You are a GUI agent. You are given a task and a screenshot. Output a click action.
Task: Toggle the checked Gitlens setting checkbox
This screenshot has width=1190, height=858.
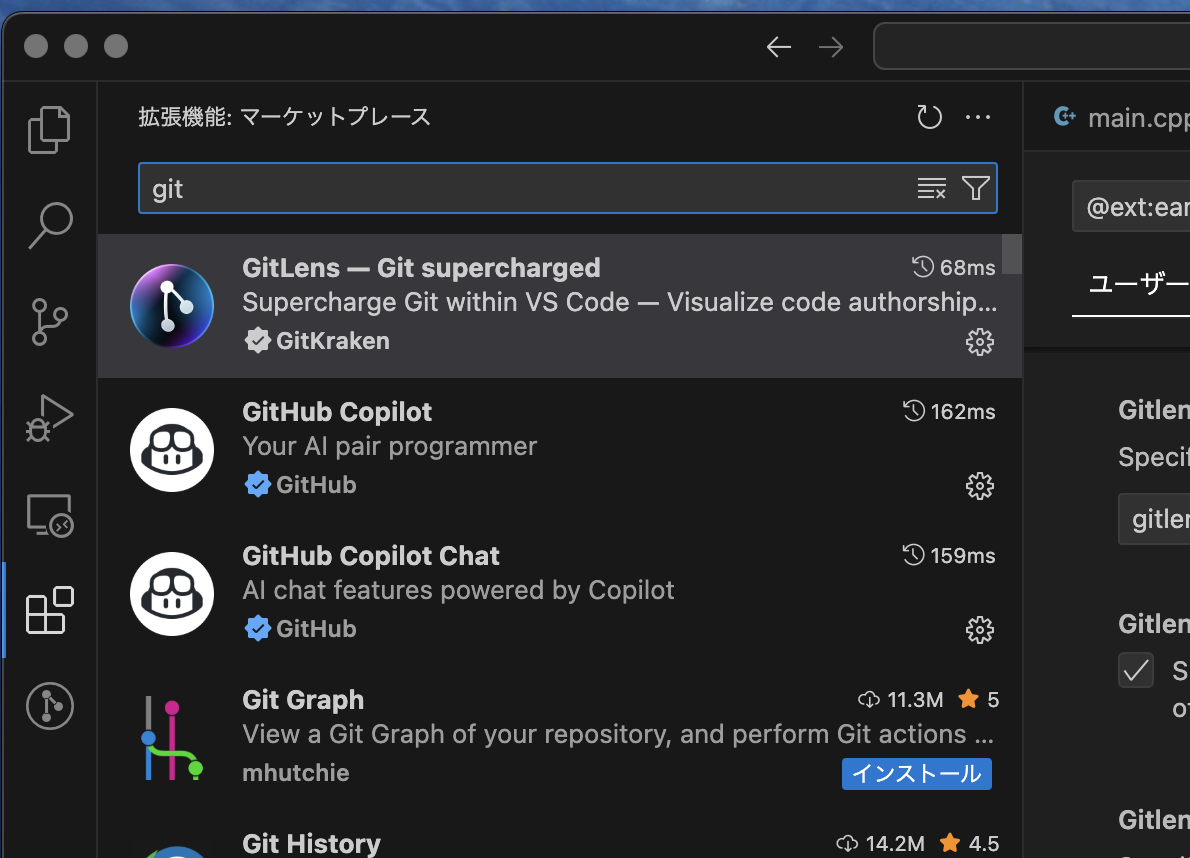(x=1136, y=671)
